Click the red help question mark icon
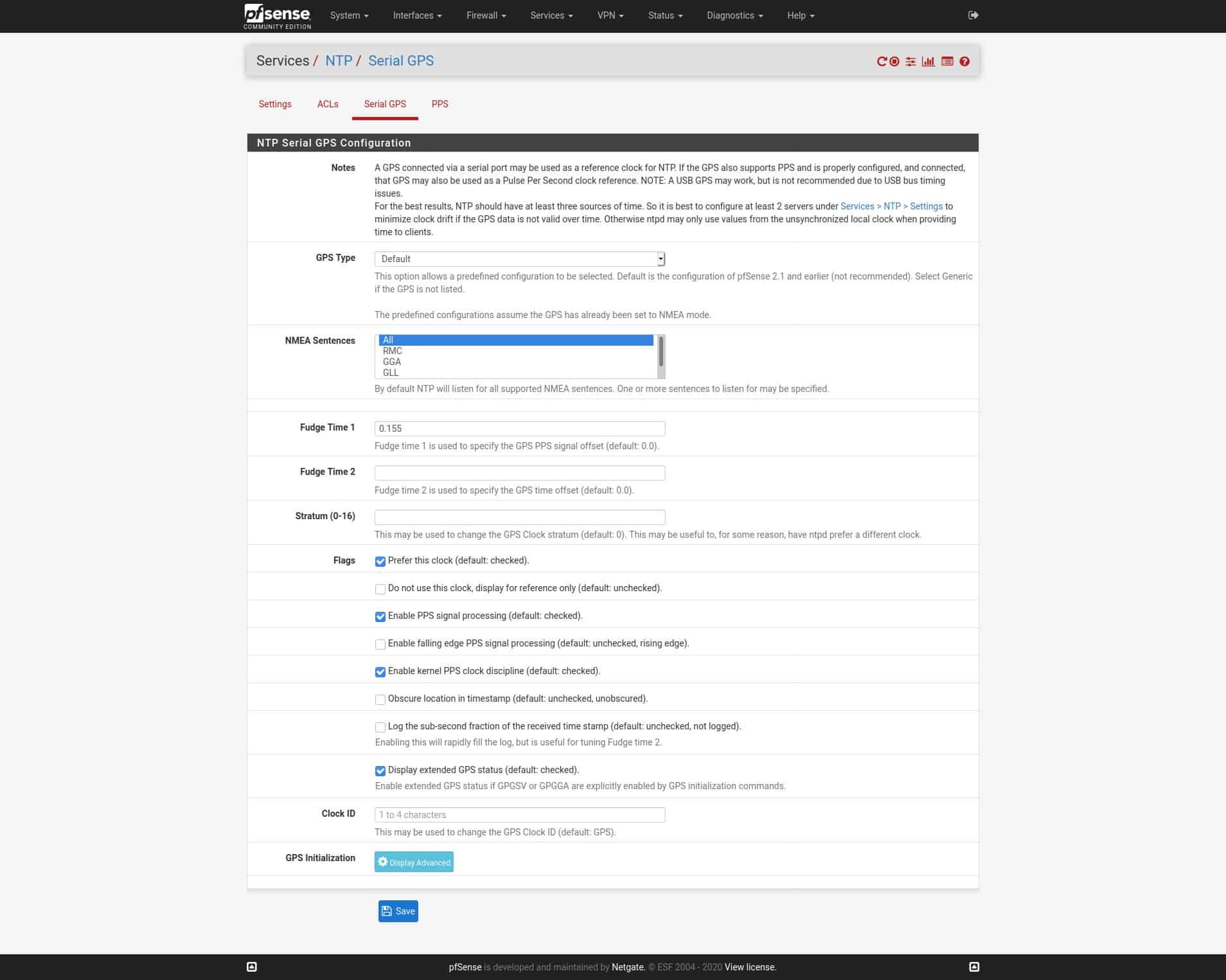 [x=964, y=62]
